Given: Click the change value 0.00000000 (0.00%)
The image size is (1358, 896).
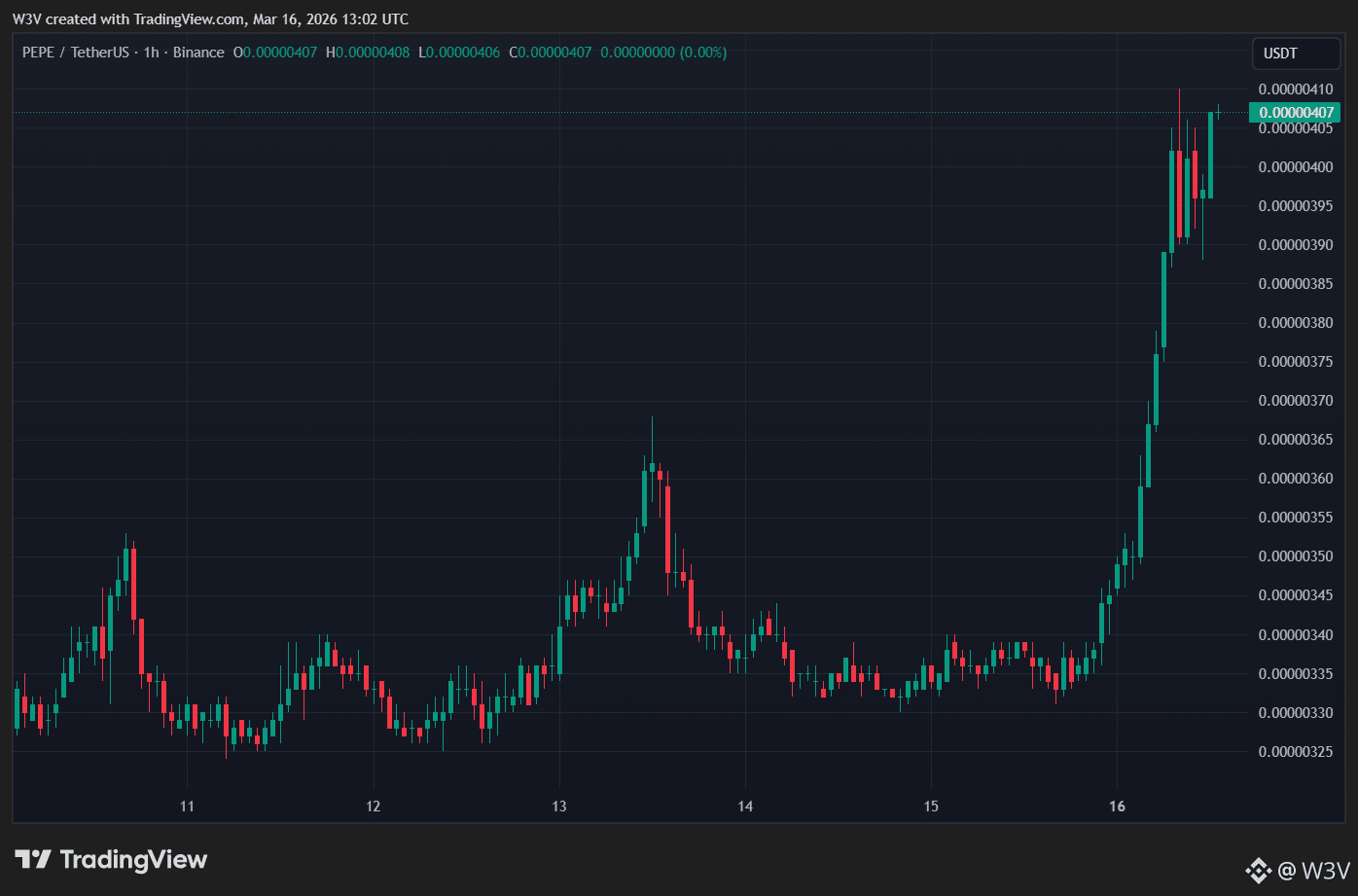Looking at the screenshot, I should (663, 53).
